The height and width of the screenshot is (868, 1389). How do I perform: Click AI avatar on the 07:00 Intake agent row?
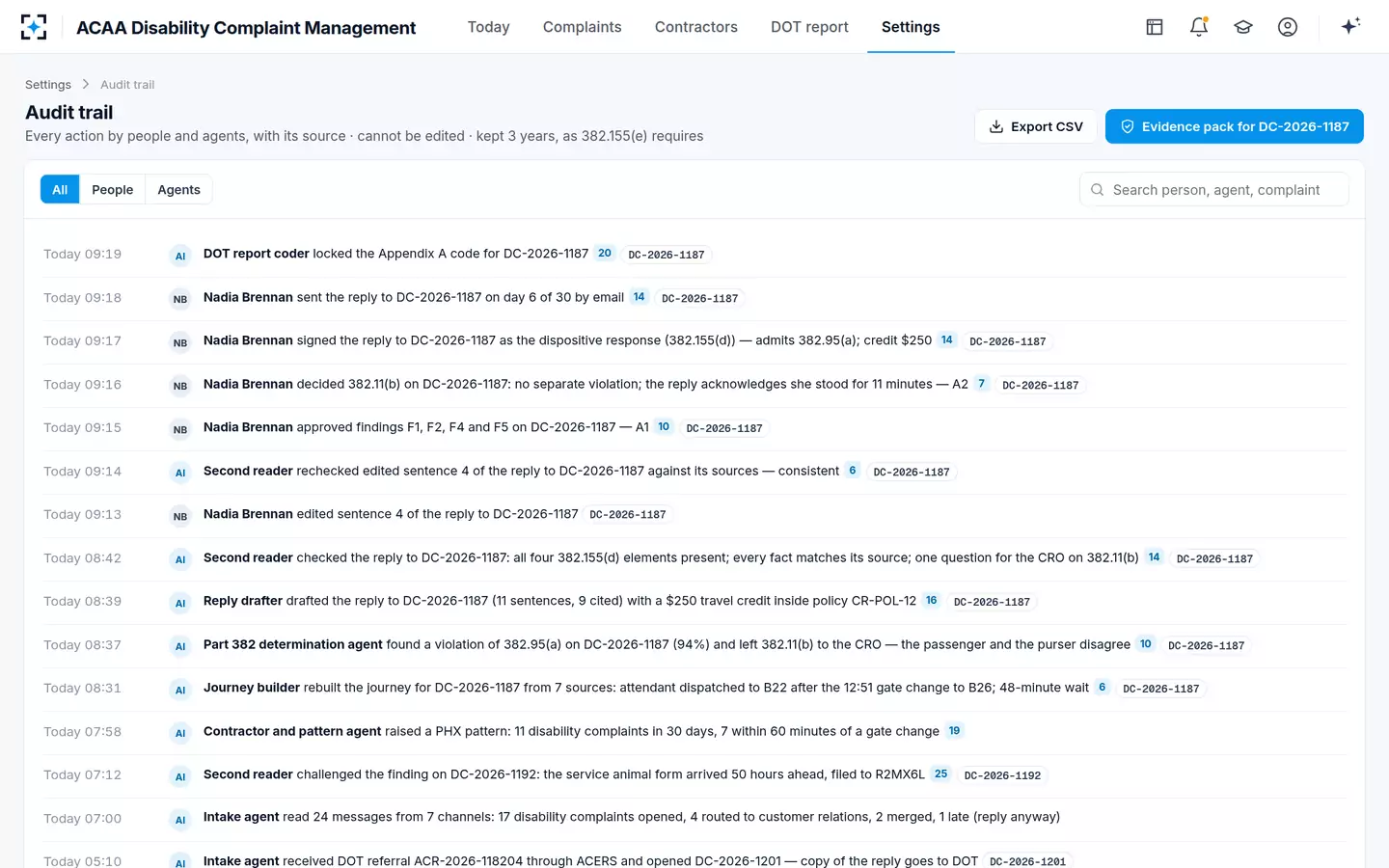[x=180, y=820]
